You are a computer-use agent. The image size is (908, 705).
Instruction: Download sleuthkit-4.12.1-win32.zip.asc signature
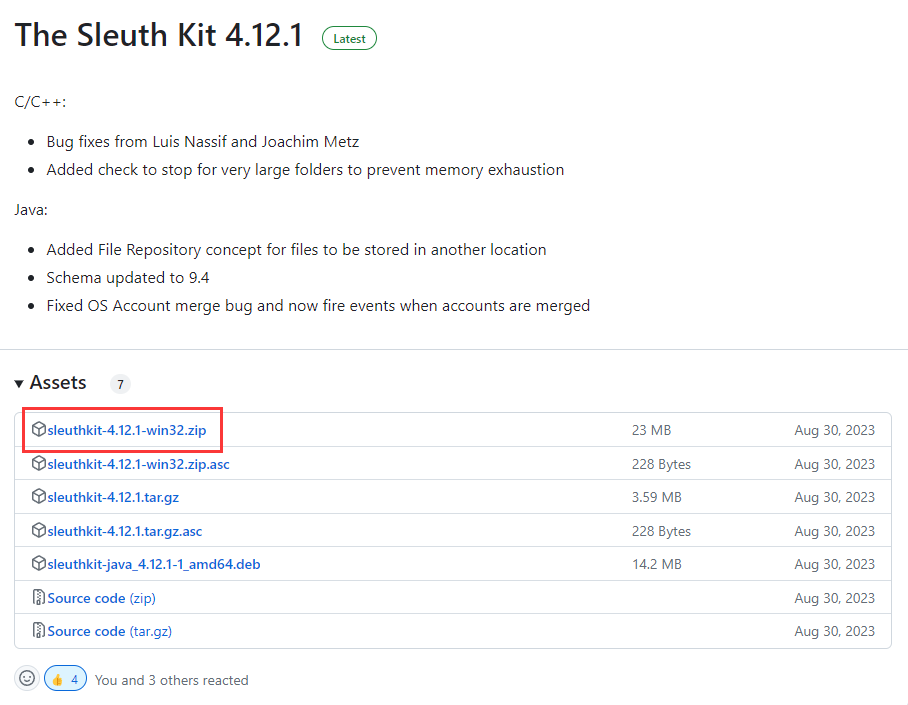[x=138, y=464]
